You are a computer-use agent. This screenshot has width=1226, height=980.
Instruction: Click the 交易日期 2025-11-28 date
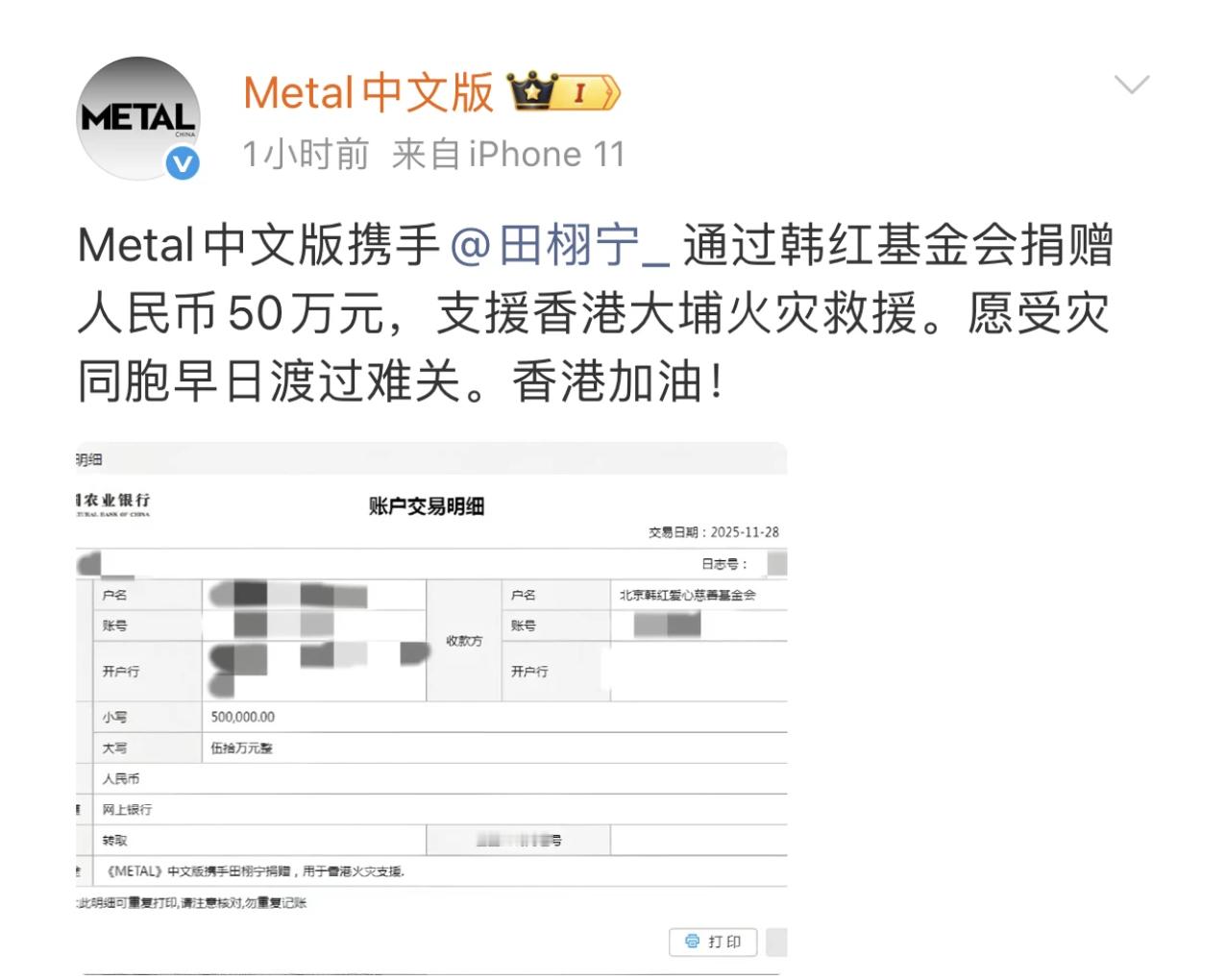click(x=714, y=531)
